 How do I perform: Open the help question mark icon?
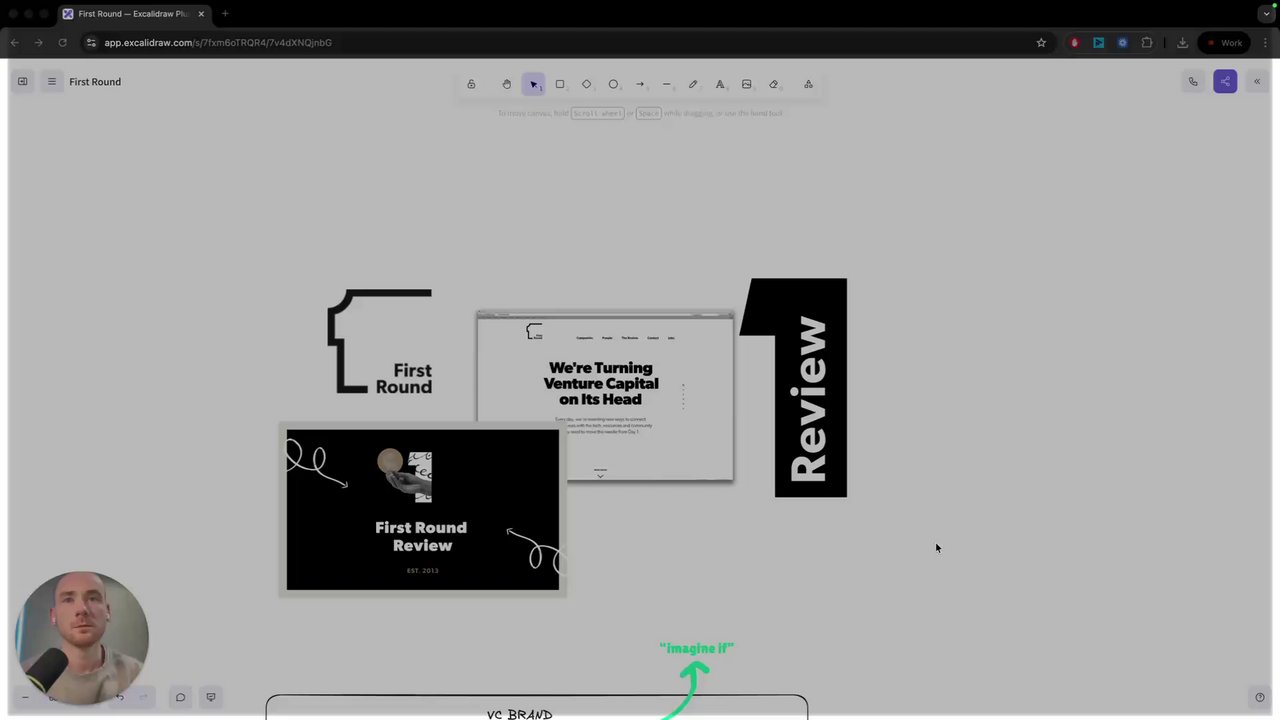pos(1259,697)
